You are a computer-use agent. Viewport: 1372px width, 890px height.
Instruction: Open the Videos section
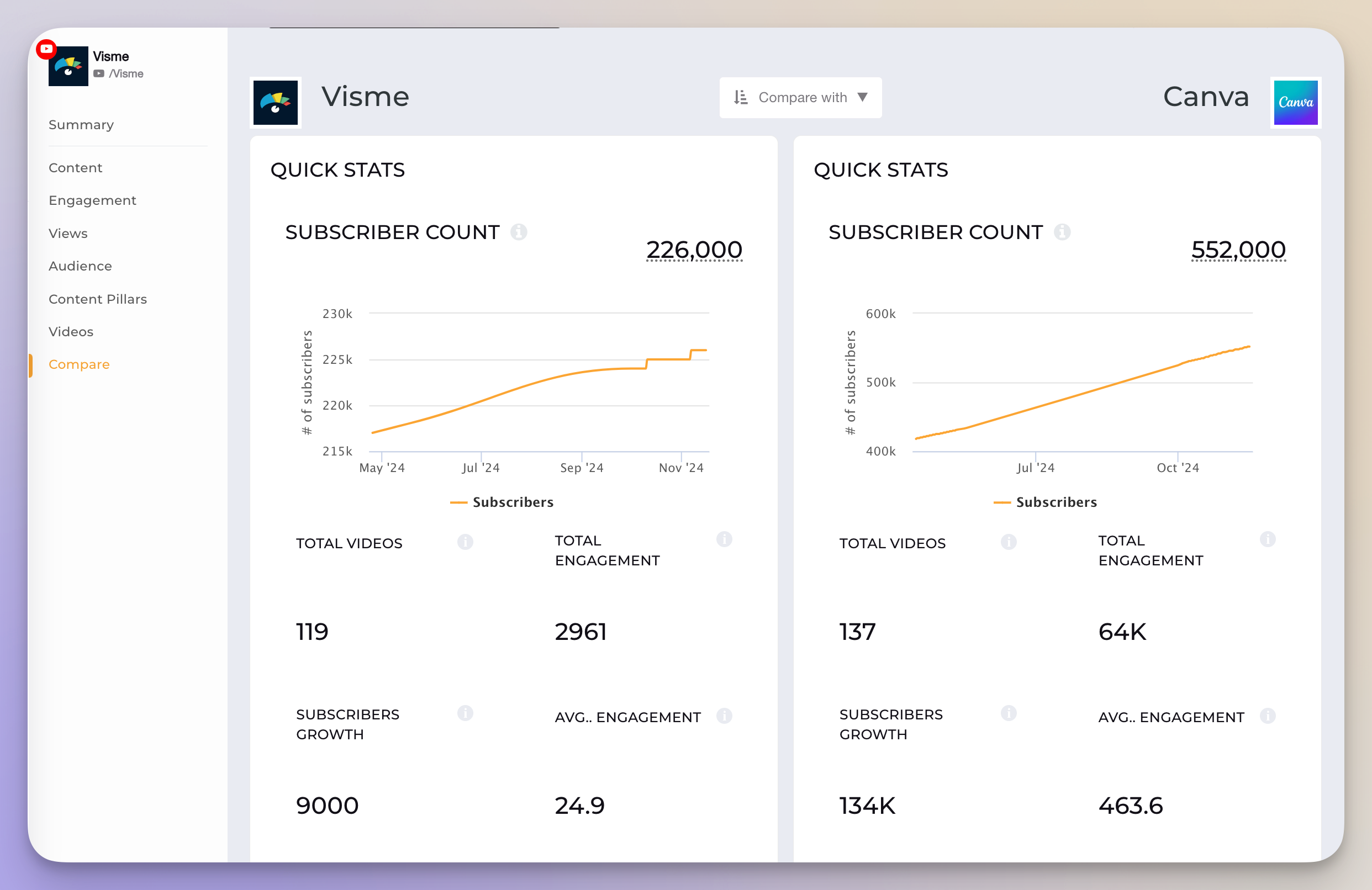pyautogui.click(x=71, y=332)
